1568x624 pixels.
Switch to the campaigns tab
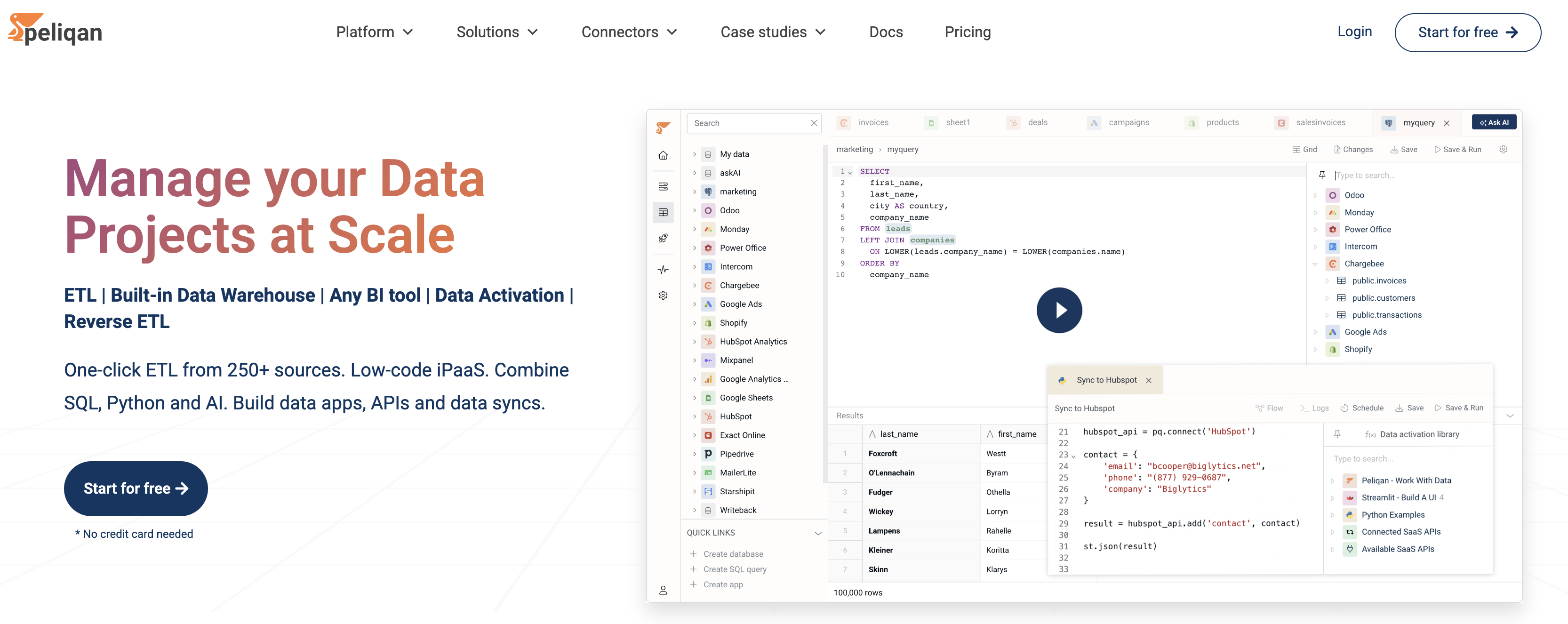pyautogui.click(x=1119, y=122)
